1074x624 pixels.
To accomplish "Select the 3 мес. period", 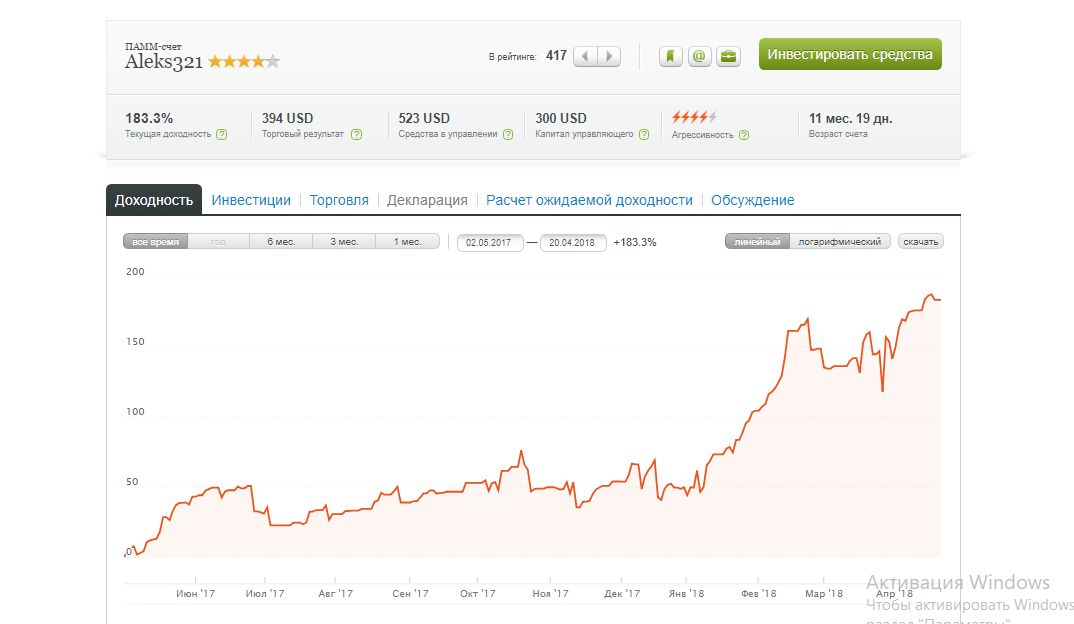I will point(345,242).
